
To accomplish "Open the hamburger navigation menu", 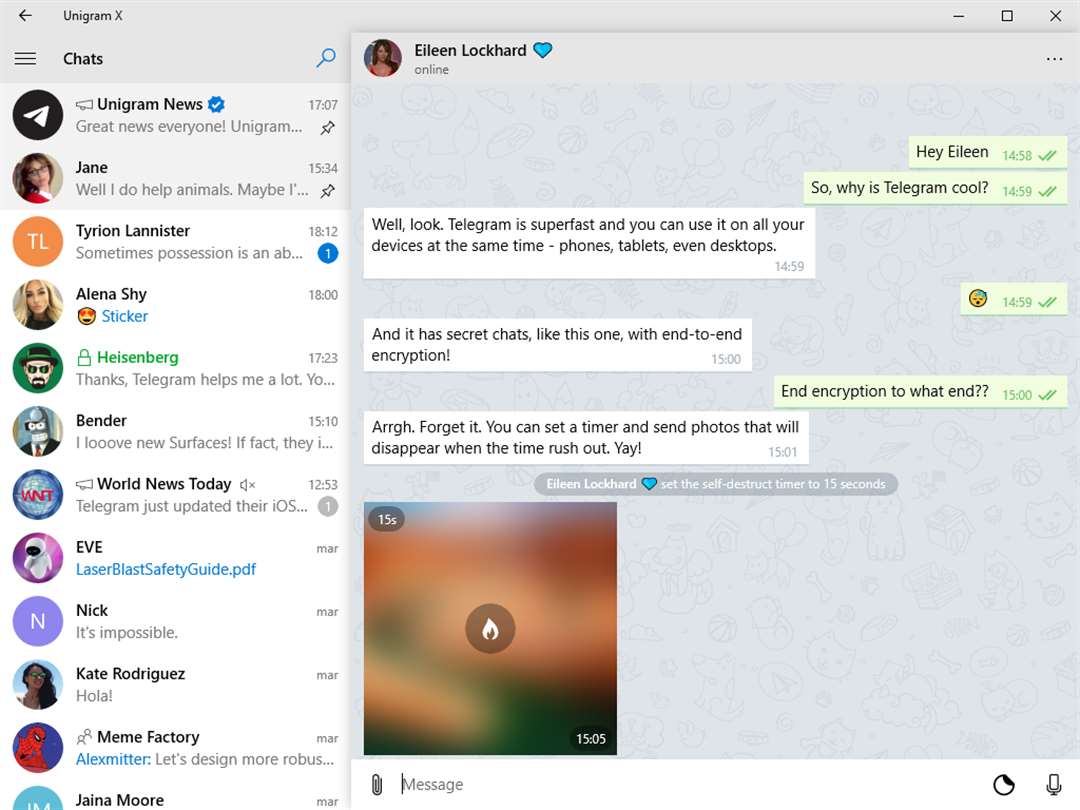I will click(25, 59).
